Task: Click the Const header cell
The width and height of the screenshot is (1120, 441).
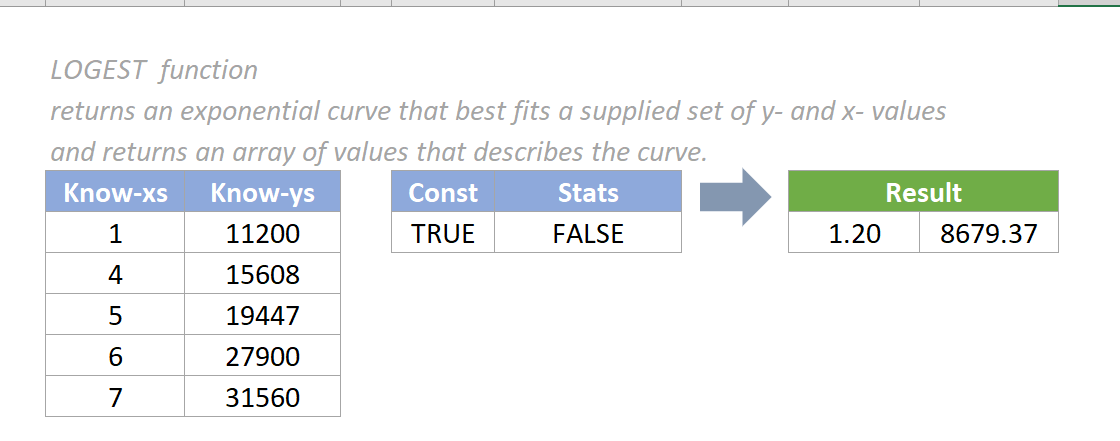Action: (x=443, y=193)
